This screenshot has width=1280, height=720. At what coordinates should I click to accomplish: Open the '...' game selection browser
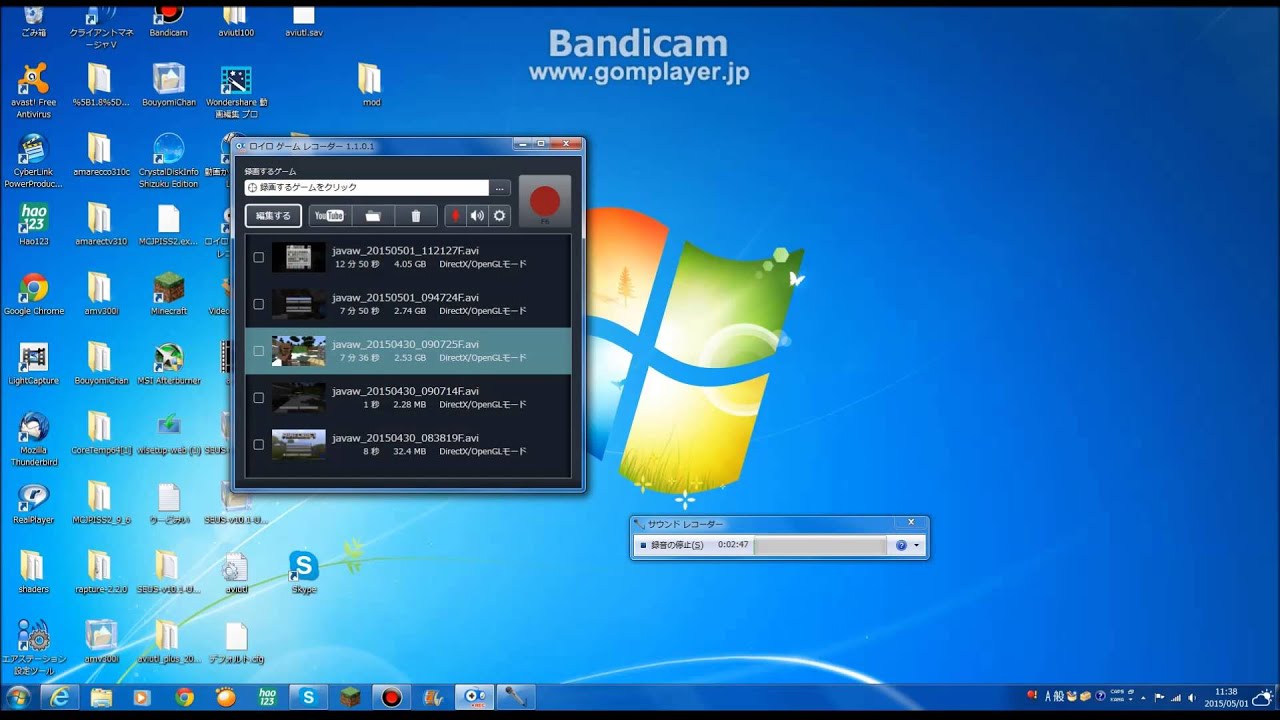point(501,187)
